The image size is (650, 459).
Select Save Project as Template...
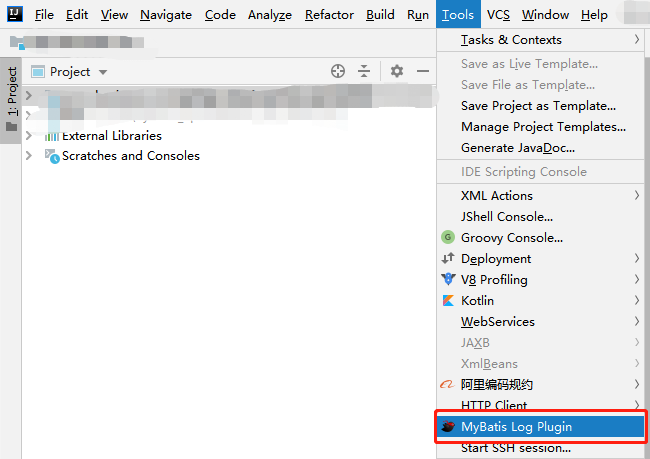[541, 106]
